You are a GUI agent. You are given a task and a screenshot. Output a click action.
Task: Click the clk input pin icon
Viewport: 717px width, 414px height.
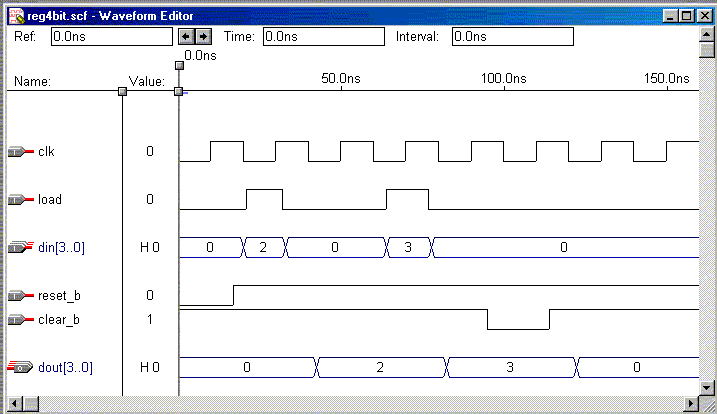tap(20, 152)
